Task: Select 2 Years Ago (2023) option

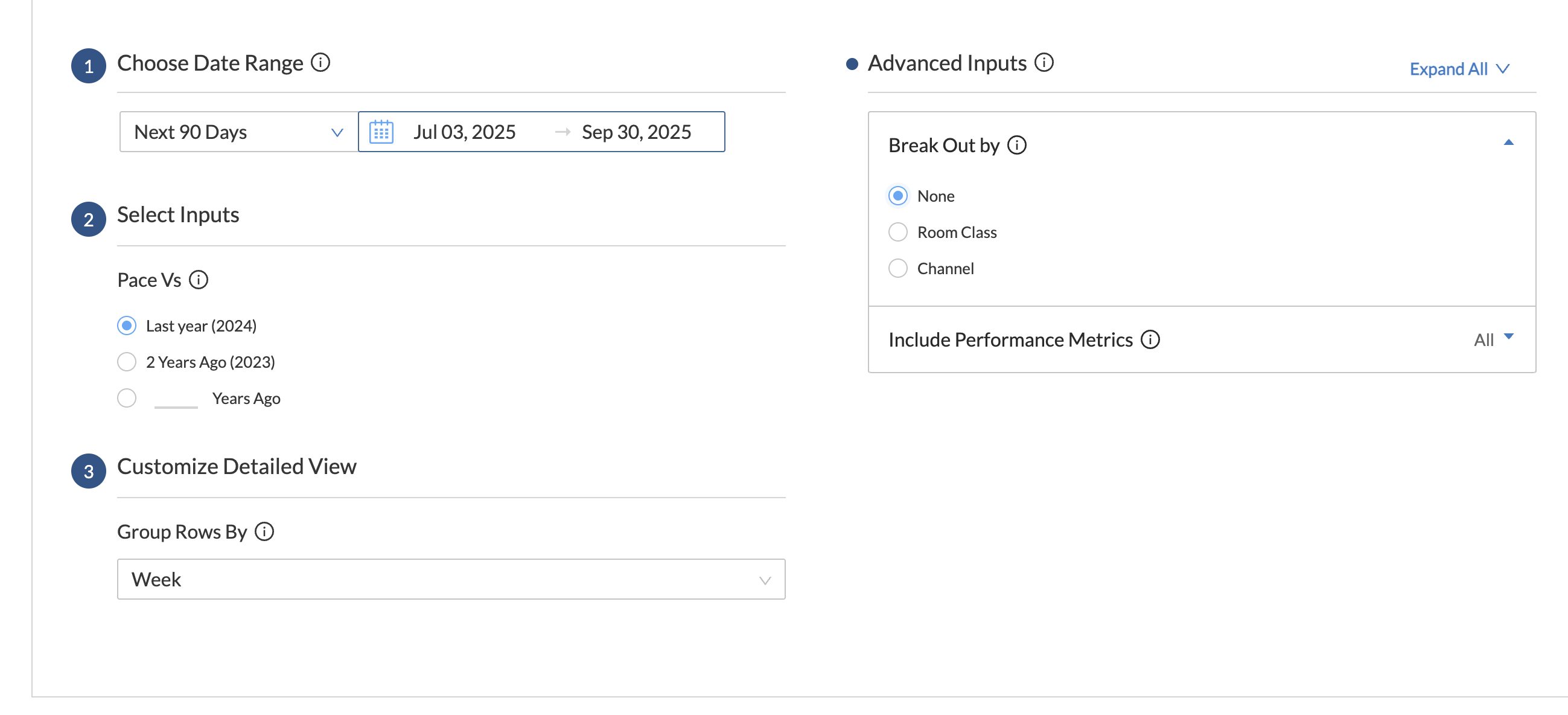Action: (127, 362)
